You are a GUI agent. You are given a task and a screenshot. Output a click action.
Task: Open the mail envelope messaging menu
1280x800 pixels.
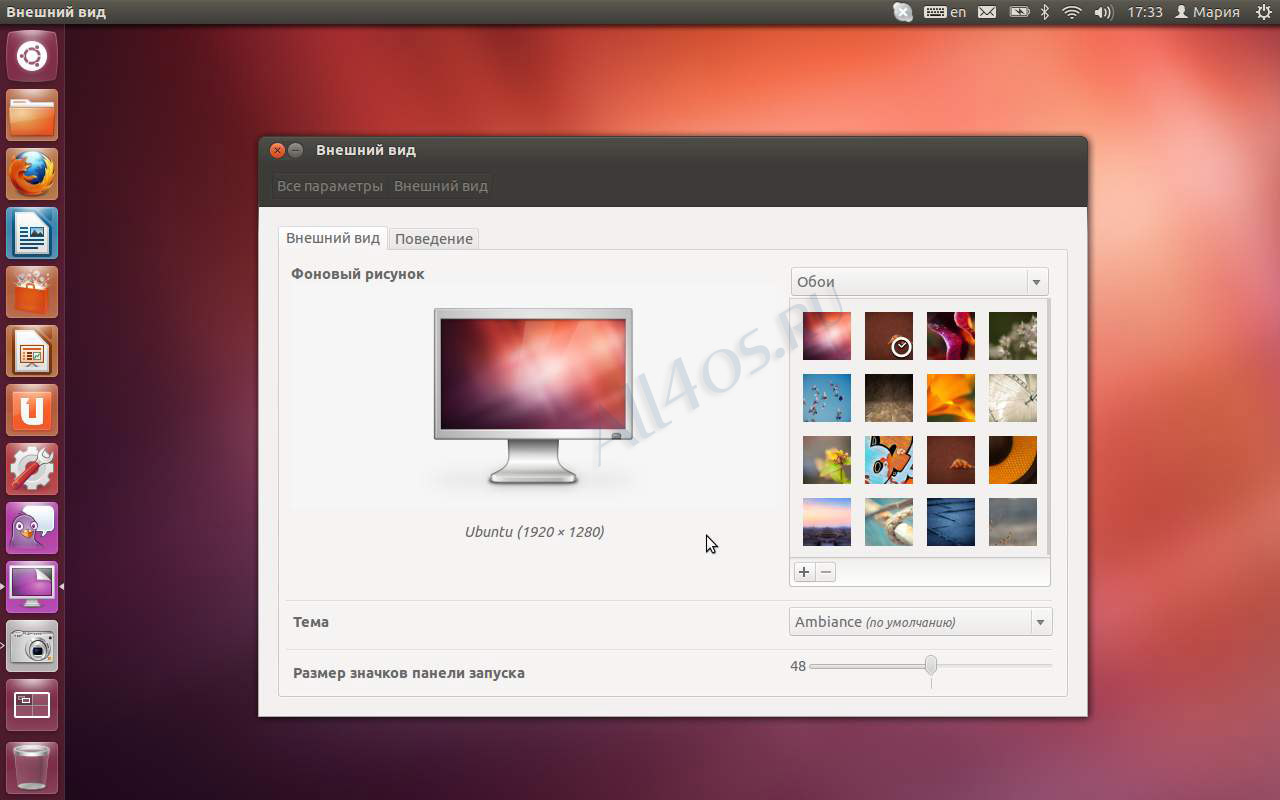987,12
